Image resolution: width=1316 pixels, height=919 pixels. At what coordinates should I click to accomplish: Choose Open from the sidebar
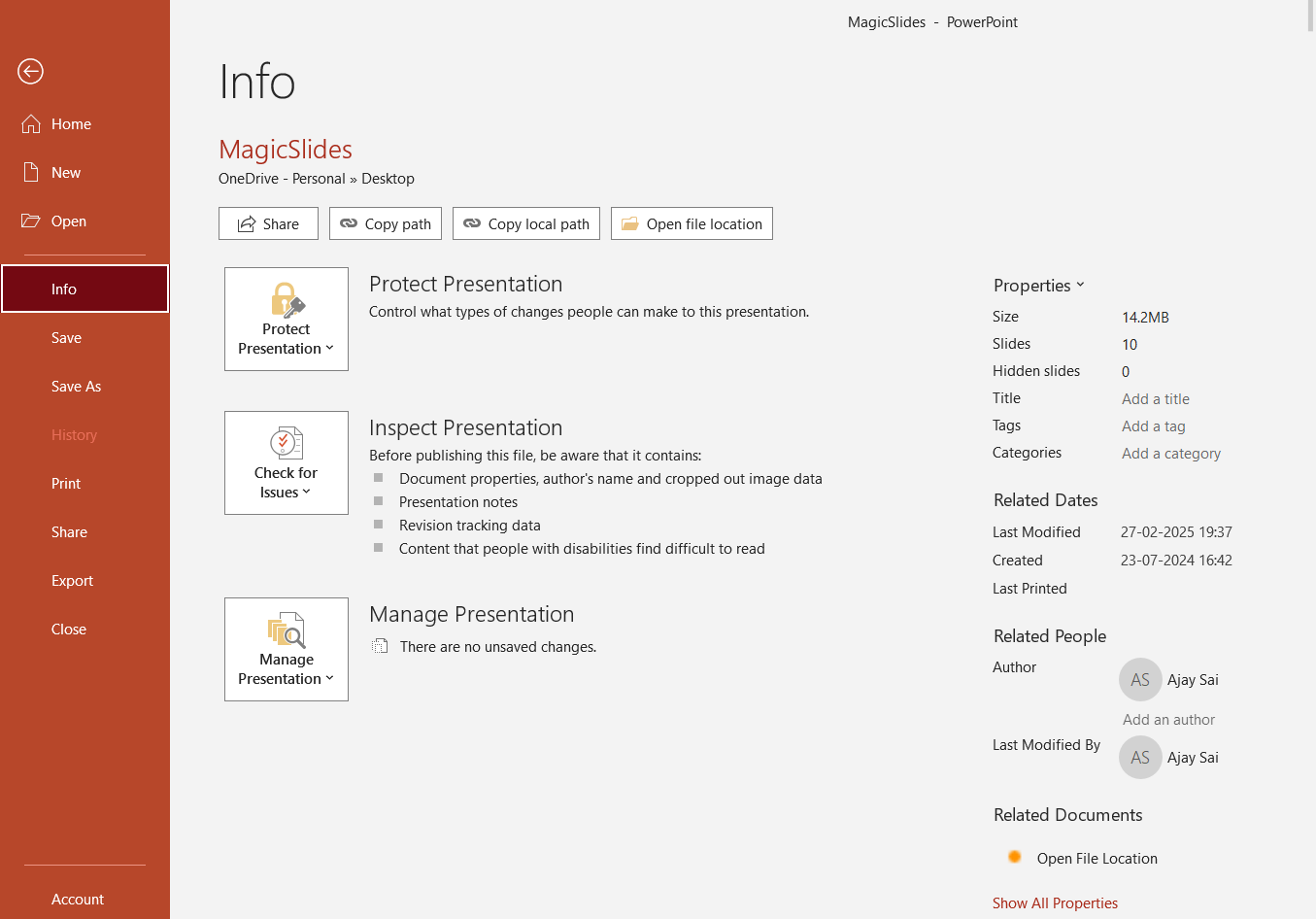point(84,221)
